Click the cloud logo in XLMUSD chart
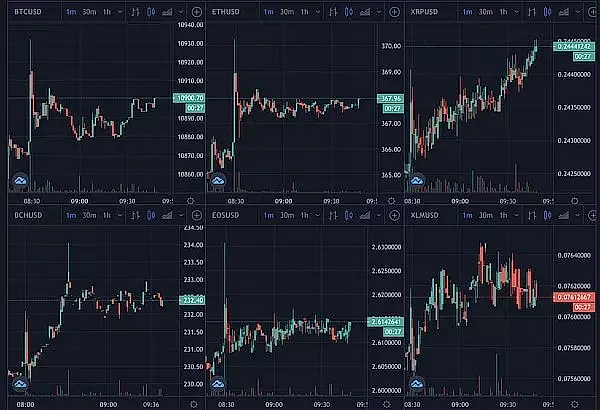Viewport: 600px width, 410px height. point(417,384)
